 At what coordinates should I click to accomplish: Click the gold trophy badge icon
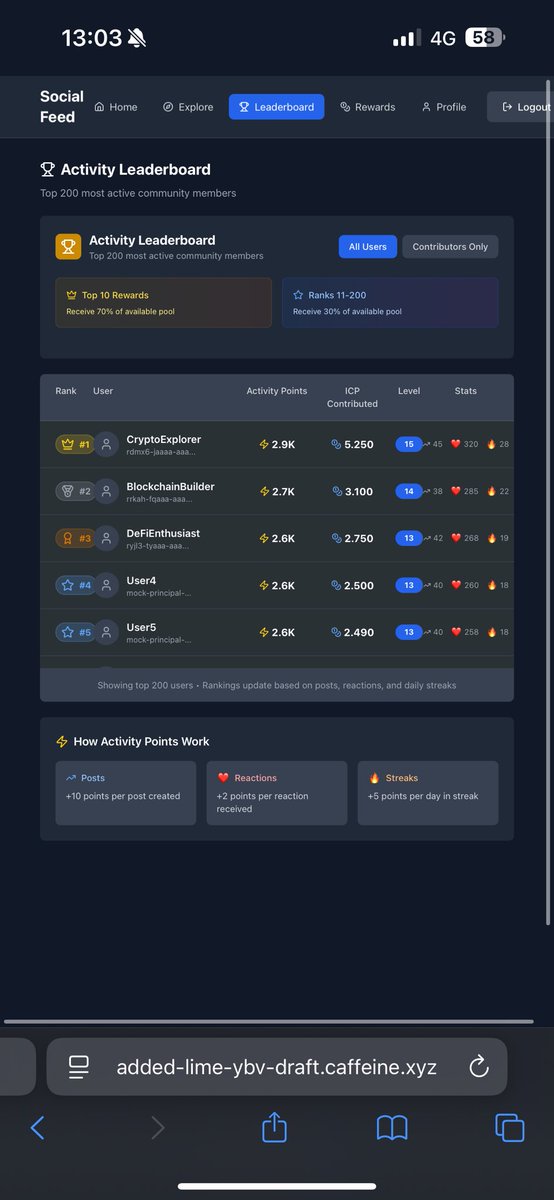tap(68, 247)
